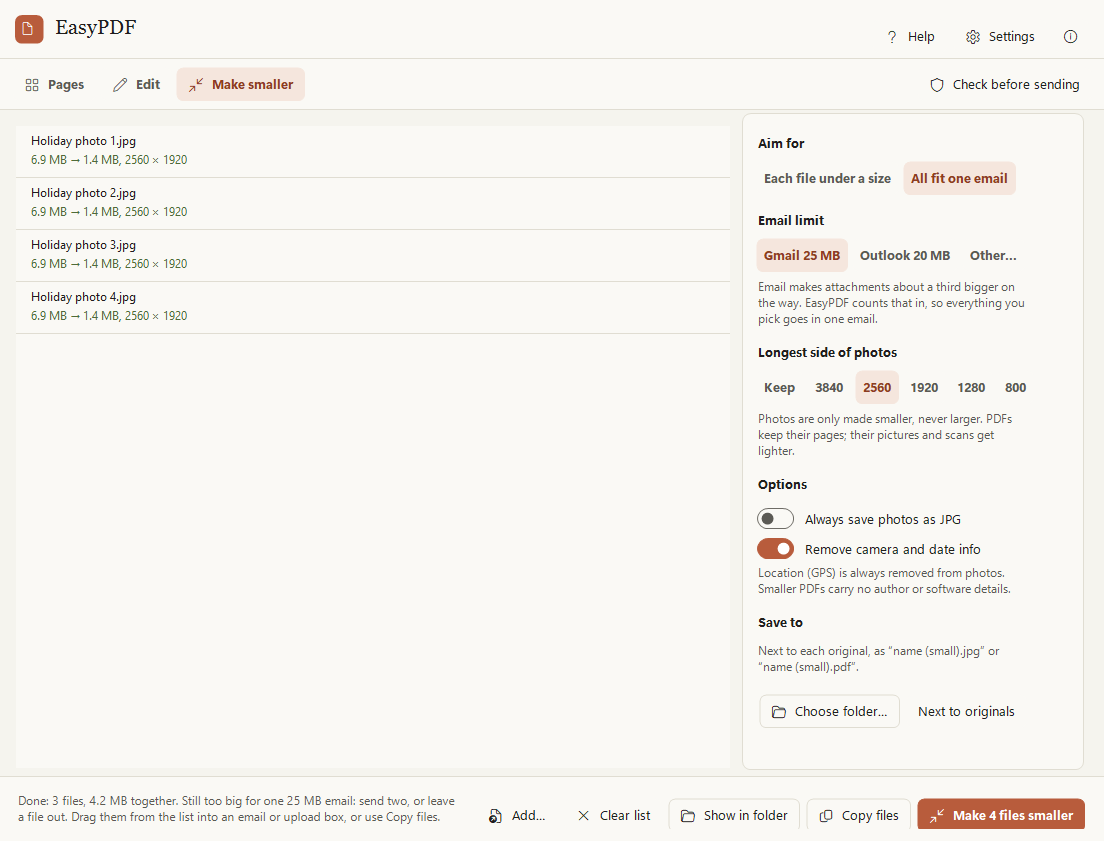This screenshot has height=841, width=1104.
Task: Click the Pages grid icon
Action: (x=32, y=85)
